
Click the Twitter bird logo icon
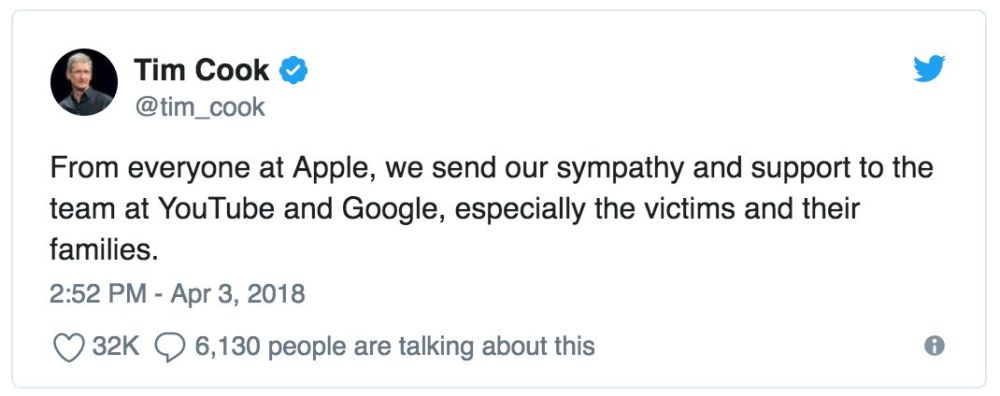pyautogui.click(x=929, y=68)
